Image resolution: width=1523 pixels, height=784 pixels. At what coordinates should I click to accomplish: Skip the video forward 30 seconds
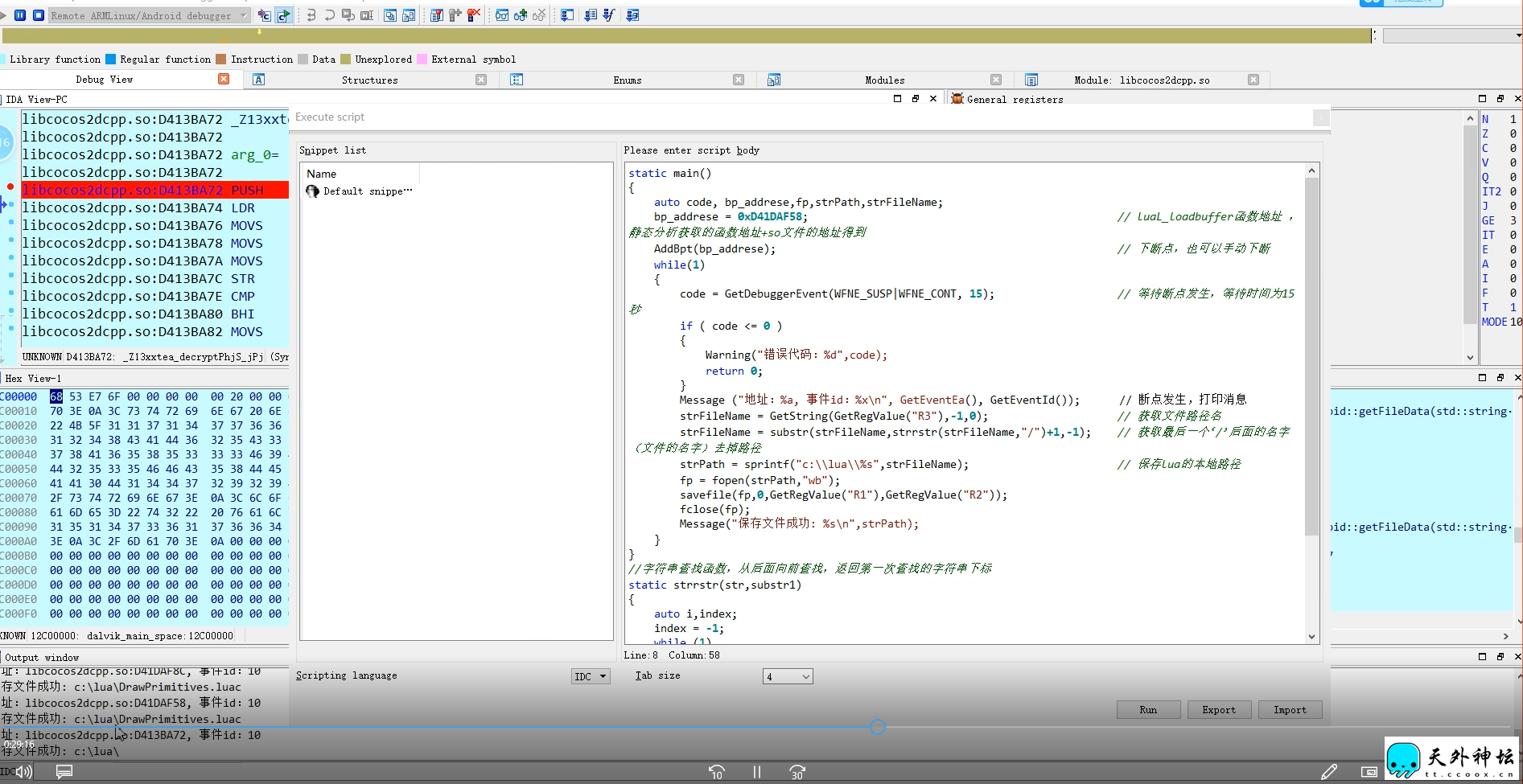point(796,772)
